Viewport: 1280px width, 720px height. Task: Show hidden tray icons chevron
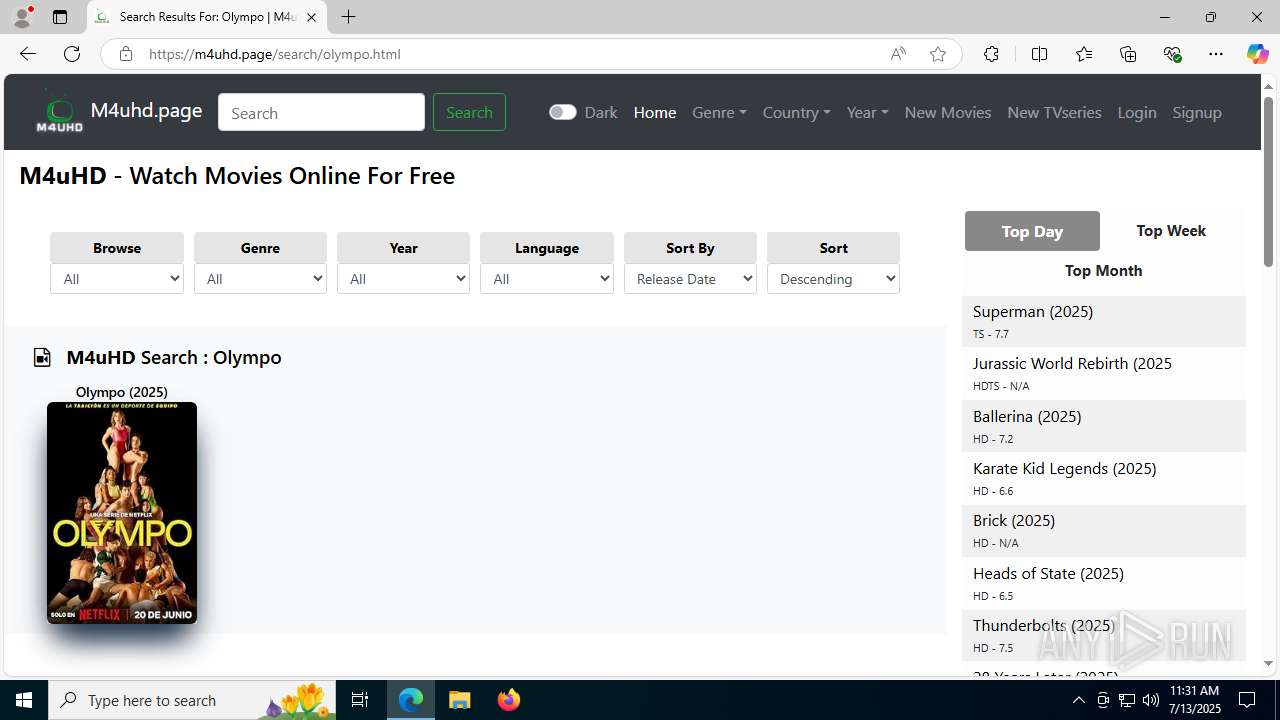[x=1078, y=700]
